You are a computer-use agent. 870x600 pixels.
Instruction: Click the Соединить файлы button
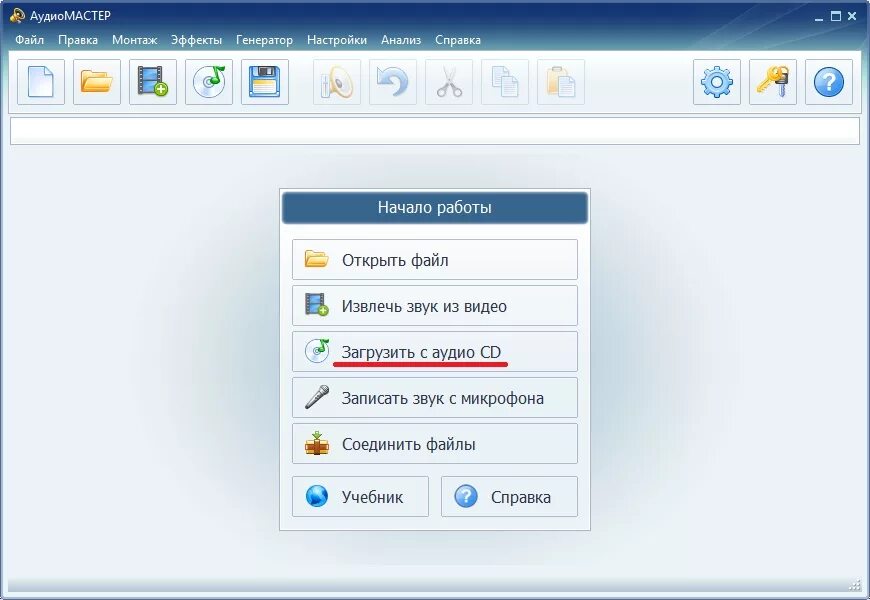click(434, 444)
